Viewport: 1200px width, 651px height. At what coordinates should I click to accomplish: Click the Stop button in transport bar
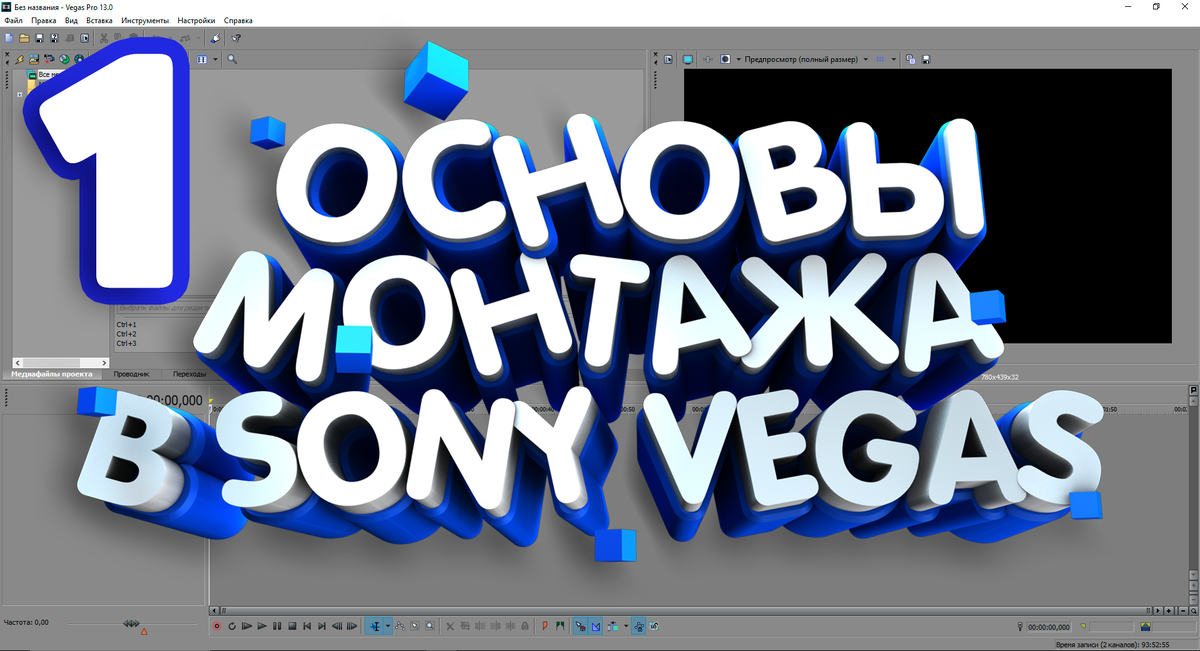(x=292, y=626)
